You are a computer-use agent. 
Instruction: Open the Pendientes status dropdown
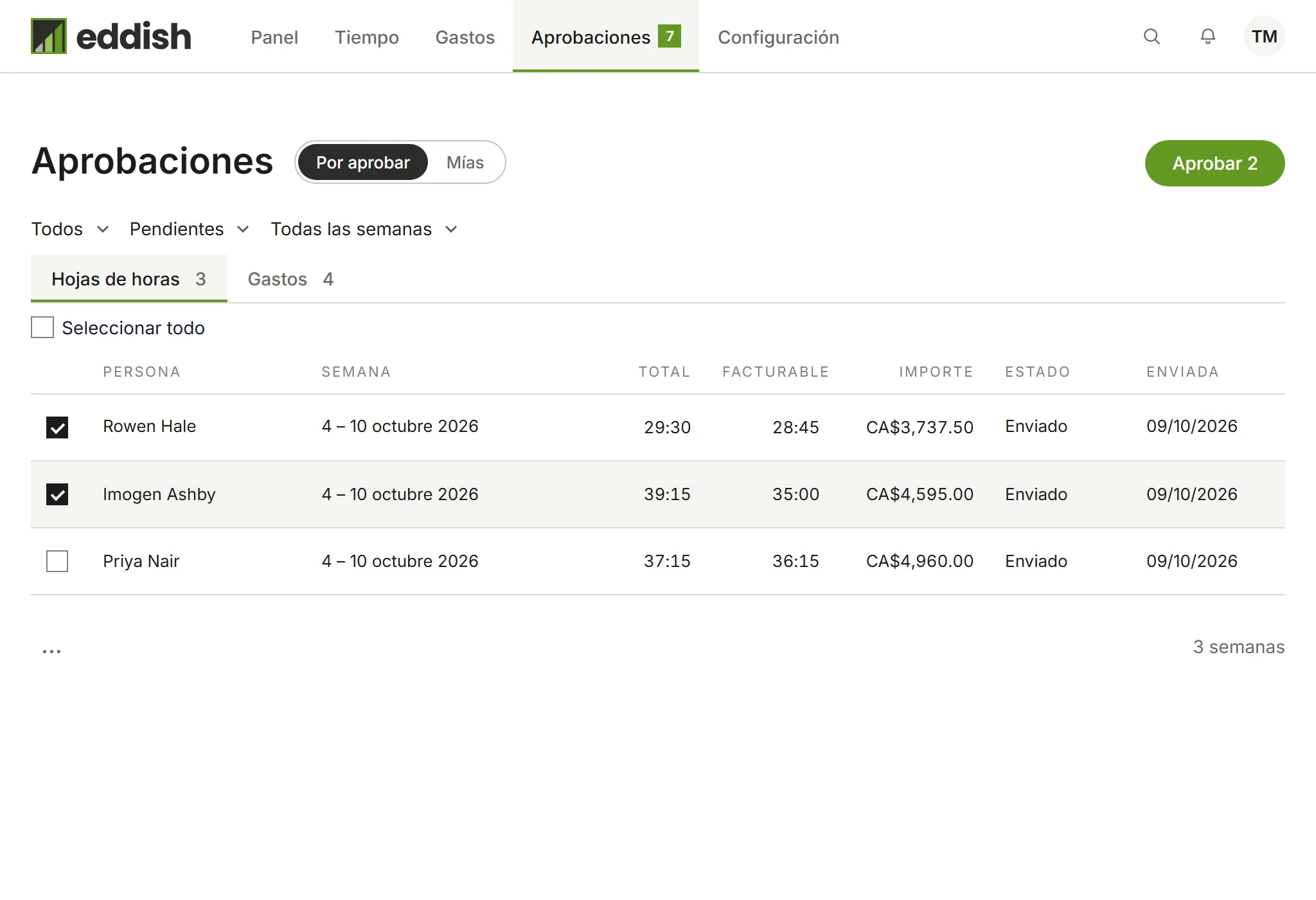point(190,229)
